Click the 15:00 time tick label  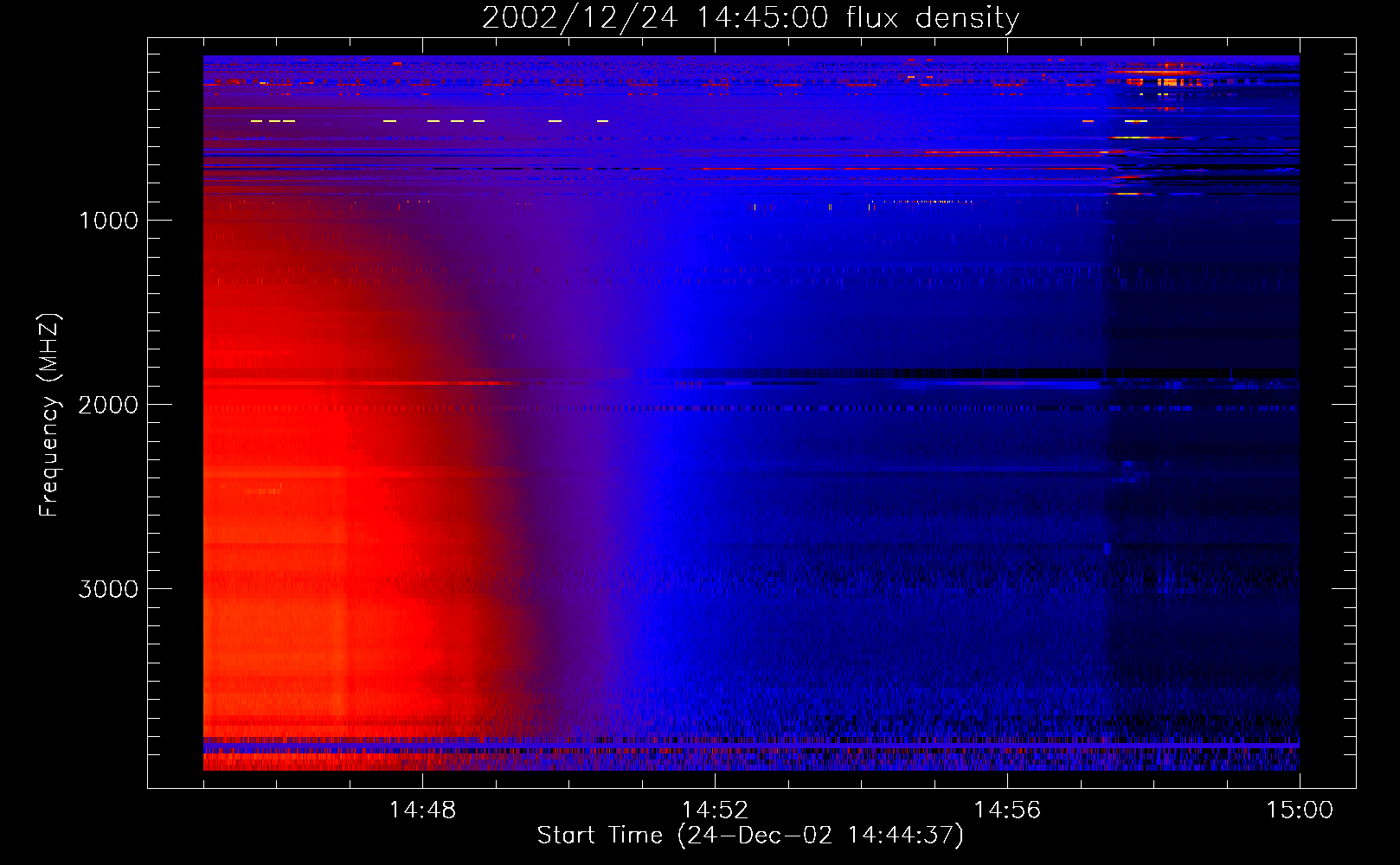click(x=1300, y=811)
